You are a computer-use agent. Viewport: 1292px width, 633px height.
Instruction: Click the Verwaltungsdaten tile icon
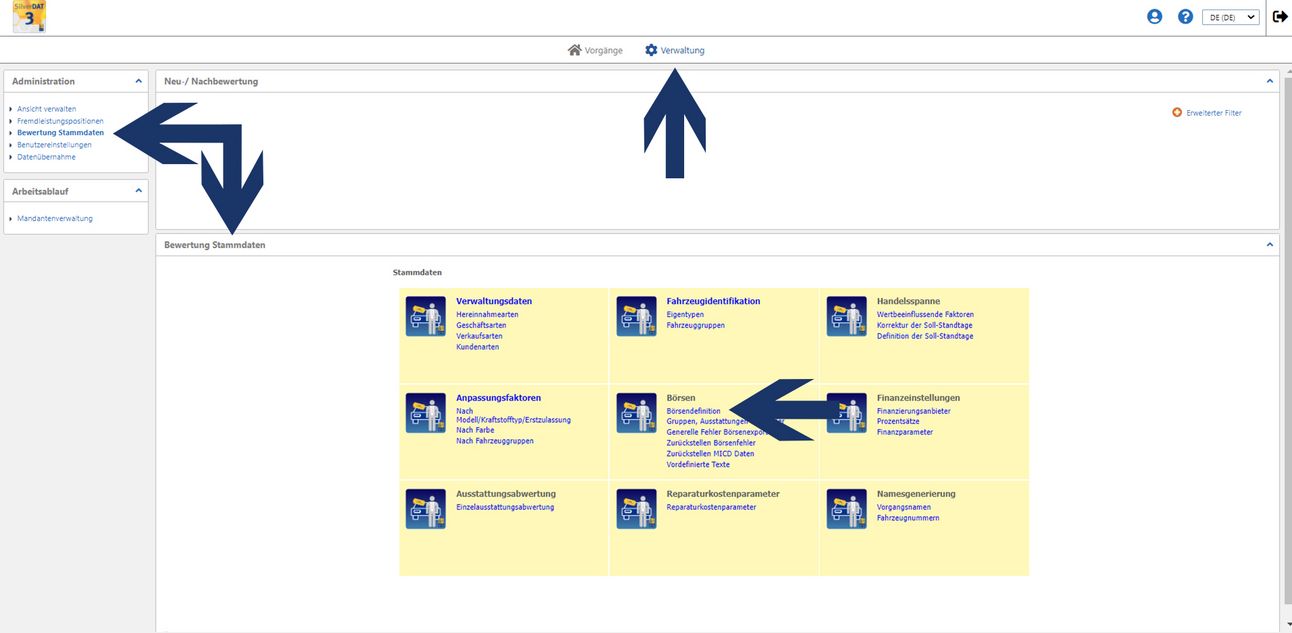click(x=426, y=316)
